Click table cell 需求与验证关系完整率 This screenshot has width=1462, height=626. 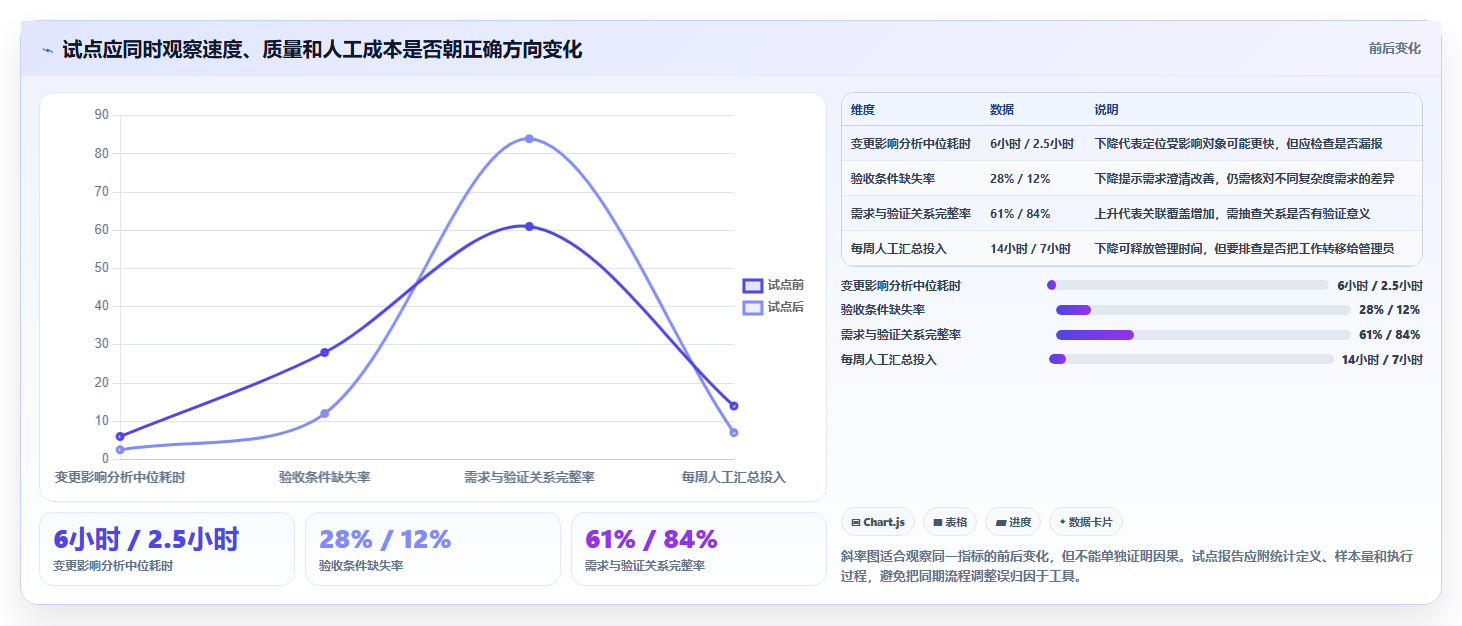(911, 214)
